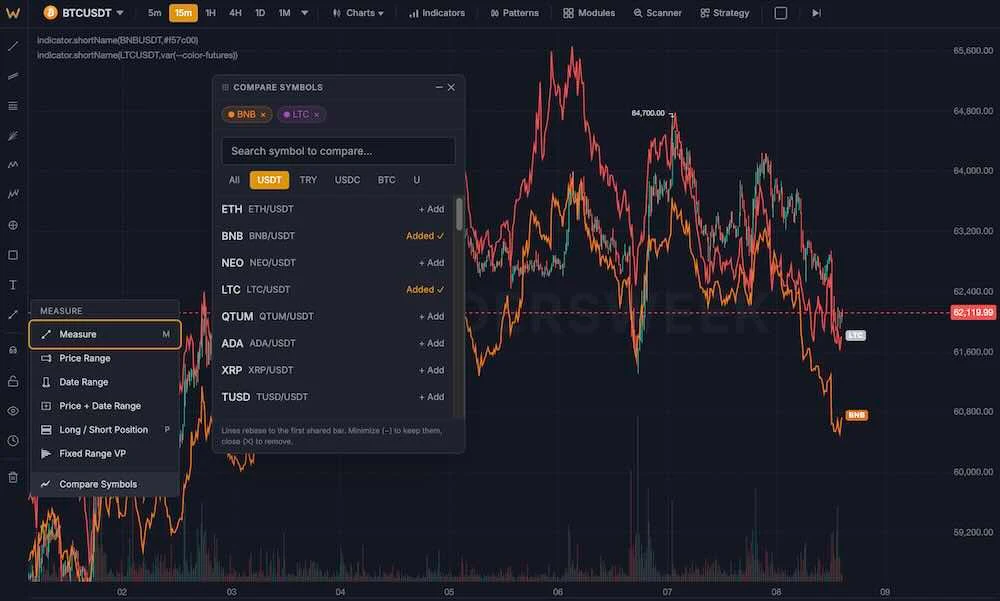Click the BNB series label on chart
Screen dimensions: 1000x601
tap(857, 415)
